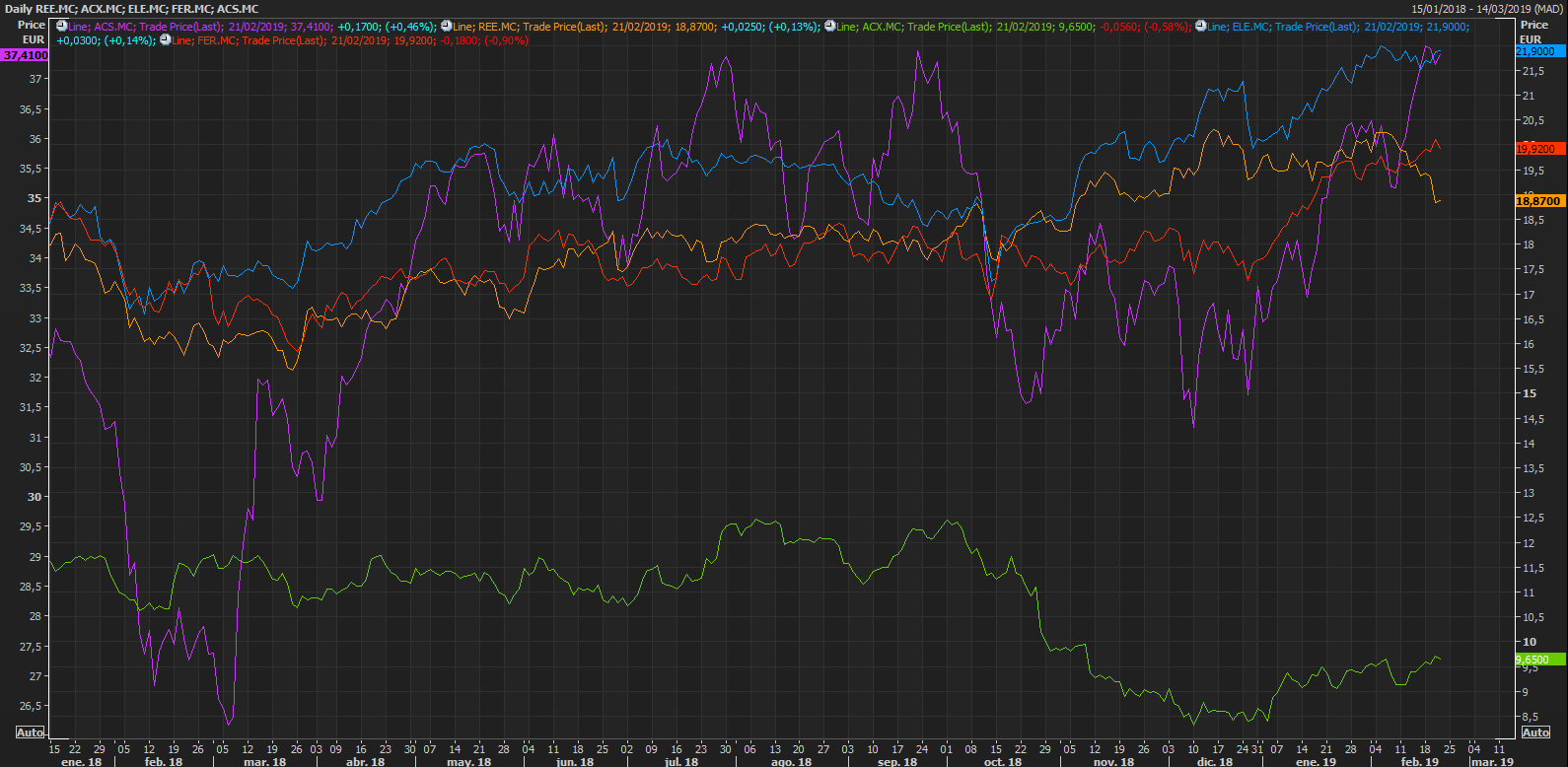The width and height of the screenshot is (1568, 767).
Task: Click the clock icon beside ACS.MC legend
Action: tap(62, 26)
